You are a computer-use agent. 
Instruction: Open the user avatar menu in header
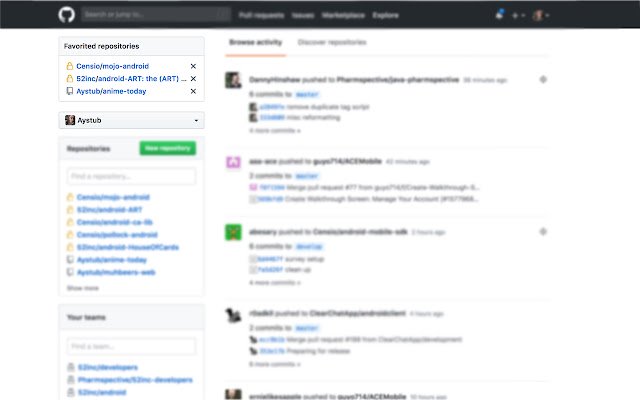tap(541, 16)
